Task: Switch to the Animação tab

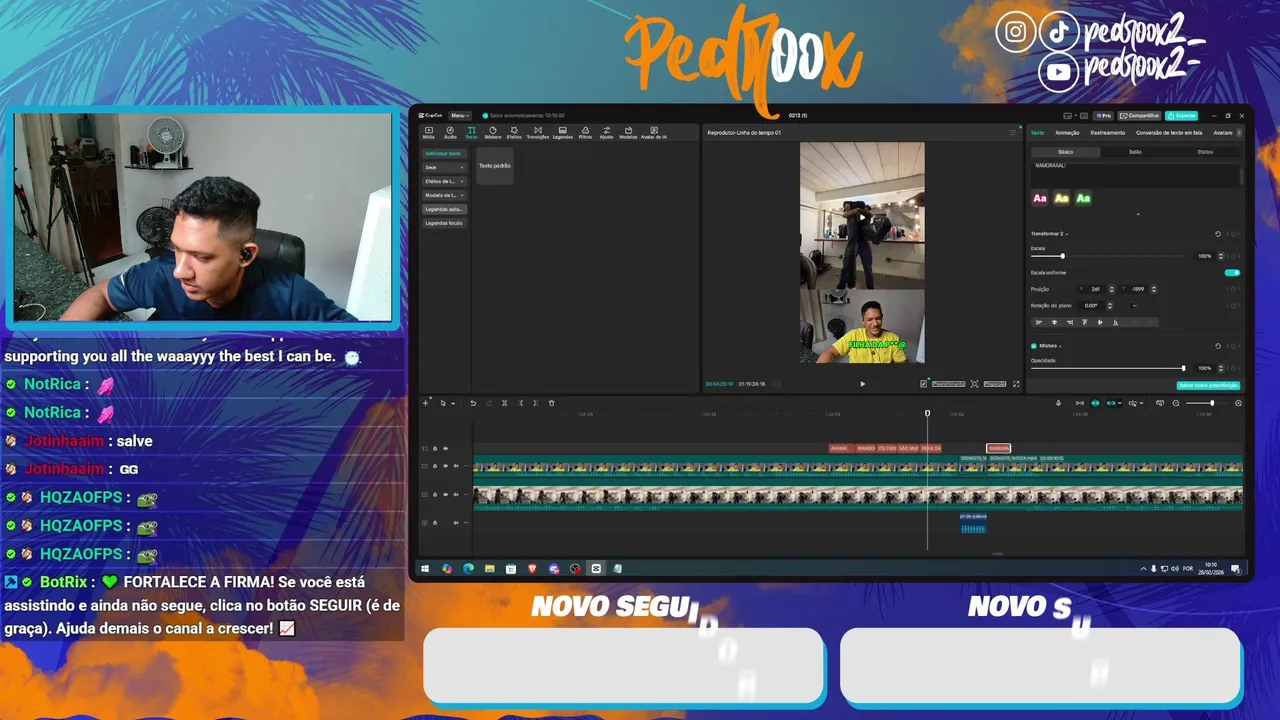Action: (x=1067, y=133)
